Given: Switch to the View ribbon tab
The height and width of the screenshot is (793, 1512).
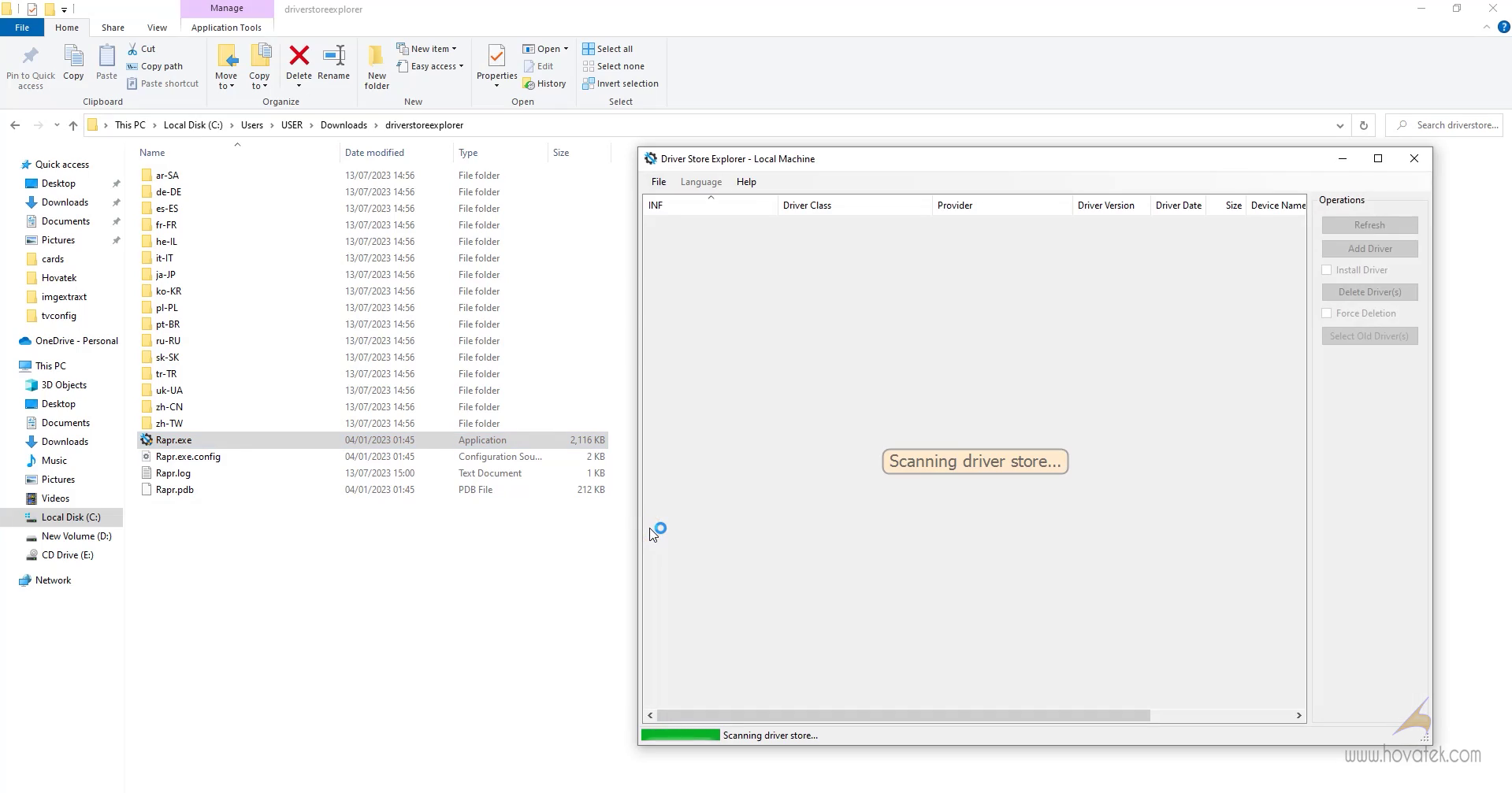Looking at the screenshot, I should [157, 28].
